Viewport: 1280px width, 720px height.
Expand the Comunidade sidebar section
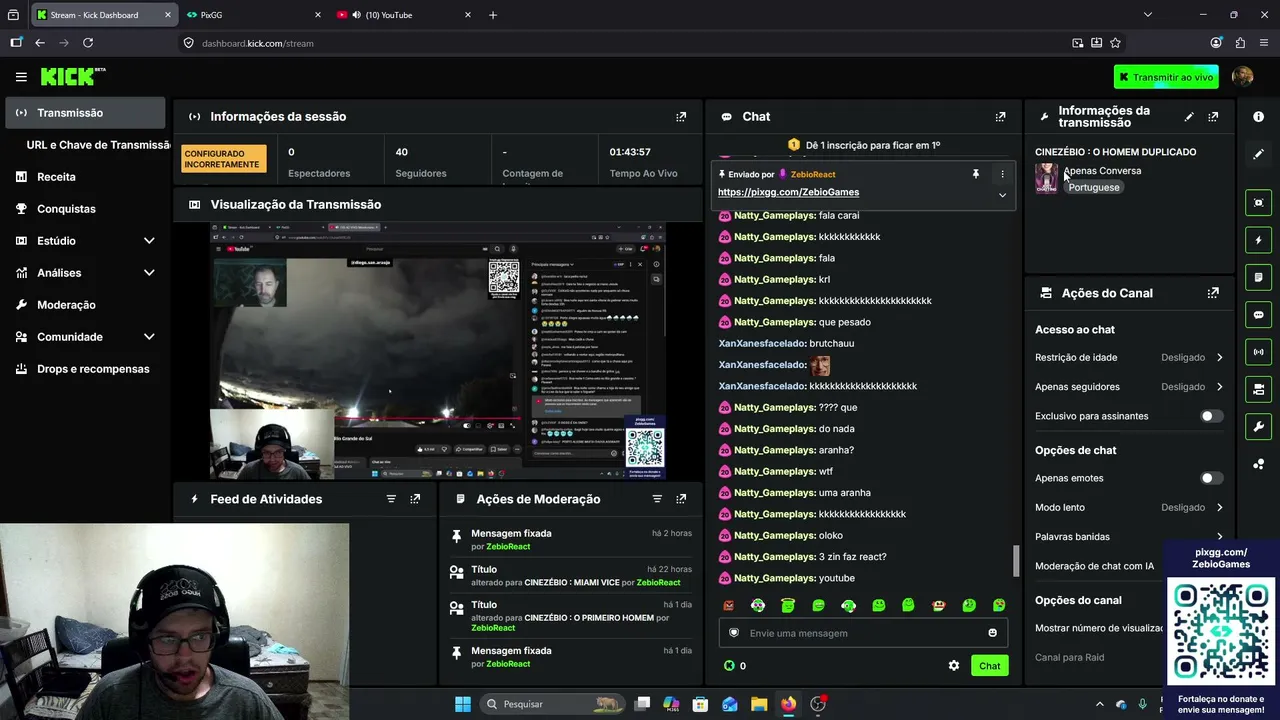coord(149,337)
